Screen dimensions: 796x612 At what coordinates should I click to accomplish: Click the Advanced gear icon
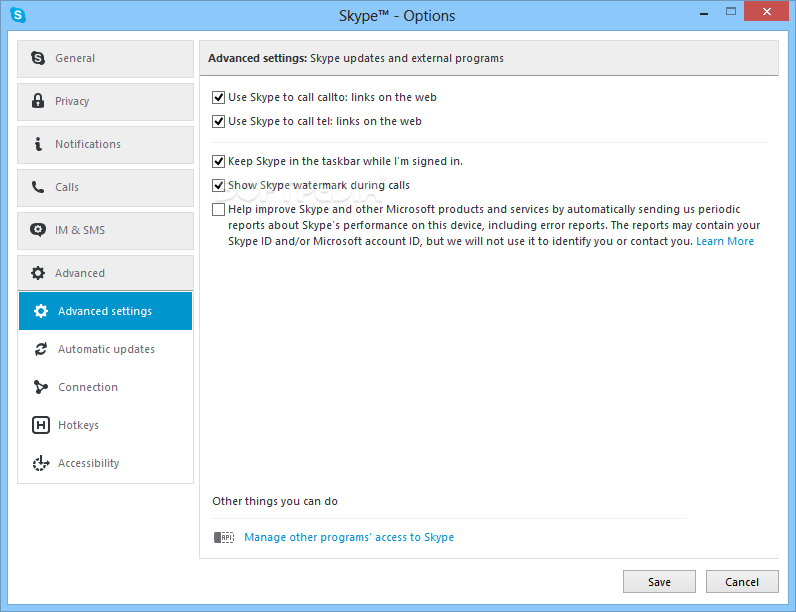pos(38,273)
